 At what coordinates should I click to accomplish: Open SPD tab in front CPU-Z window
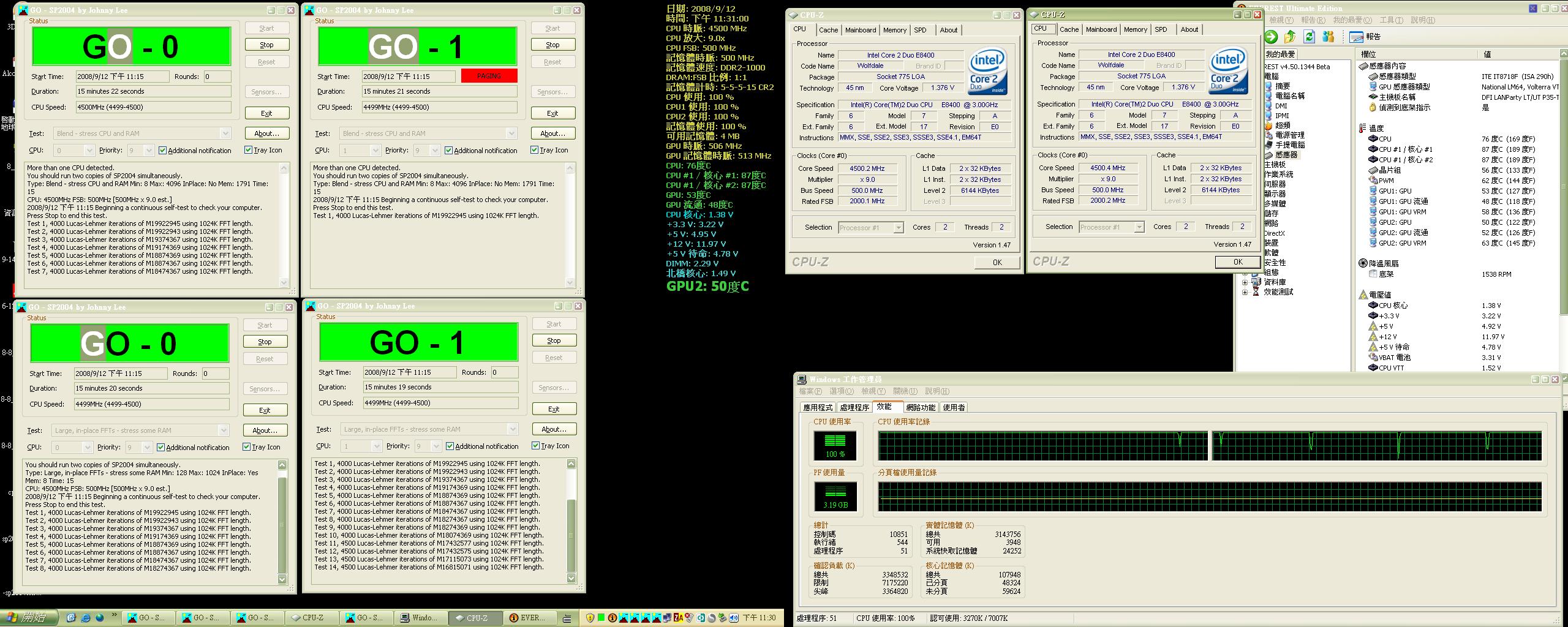[x=1161, y=29]
